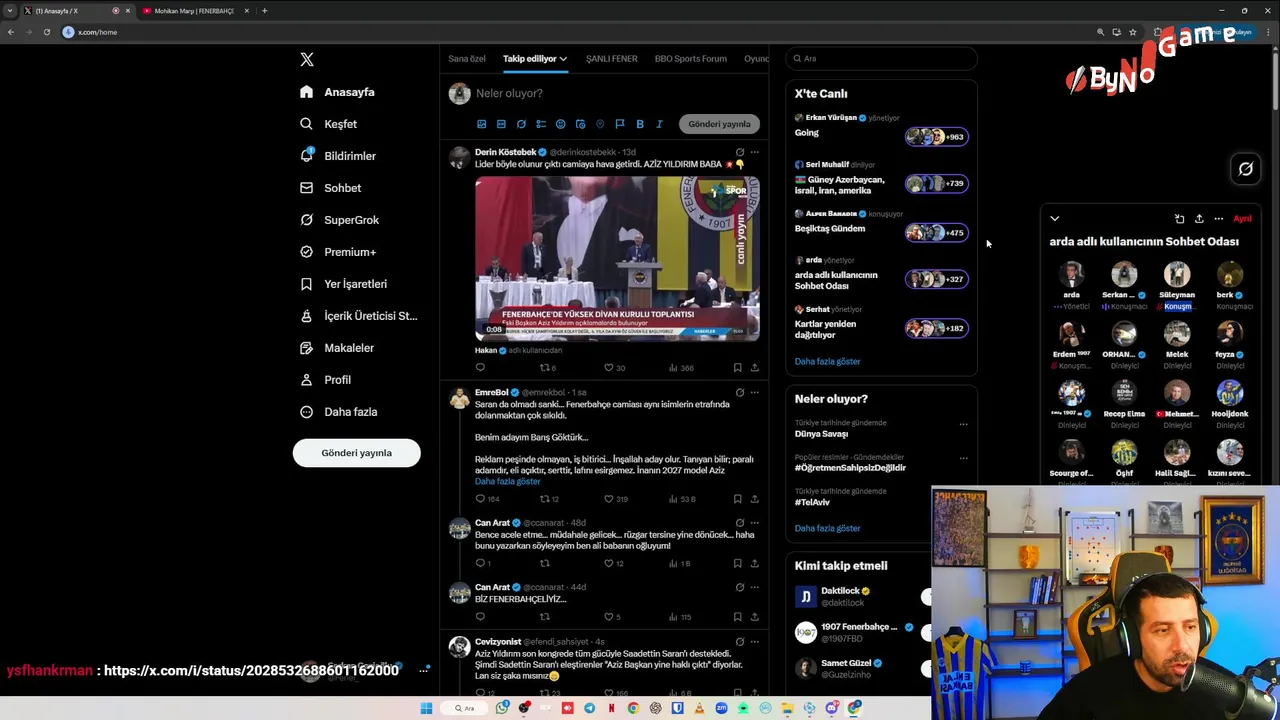Open options for Dünya Savaşı trend
Screen dimensions: 1280x720
click(963, 424)
